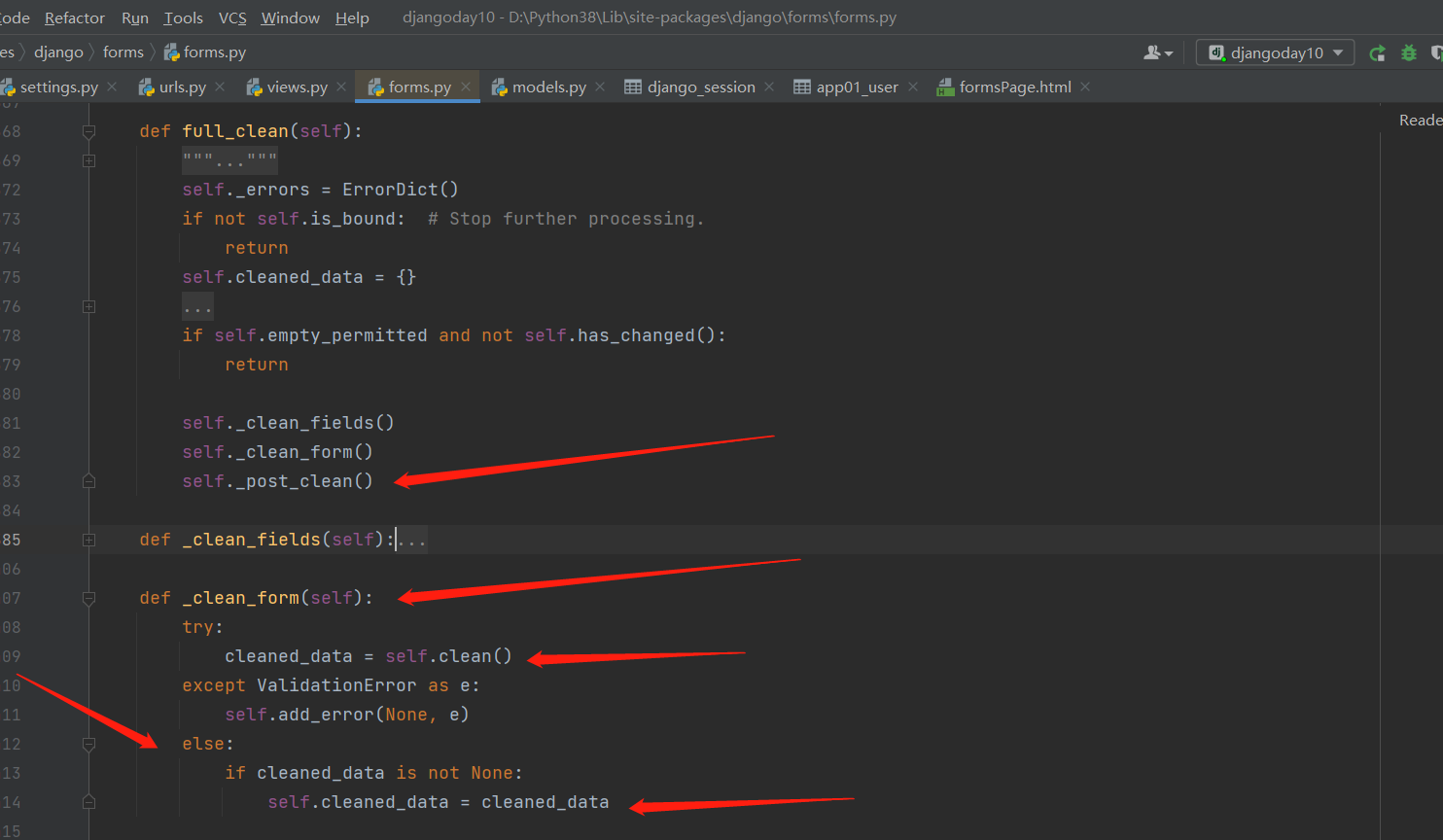Close the settings.py tab
Screen dimensions: 1443x840
click(113, 87)
